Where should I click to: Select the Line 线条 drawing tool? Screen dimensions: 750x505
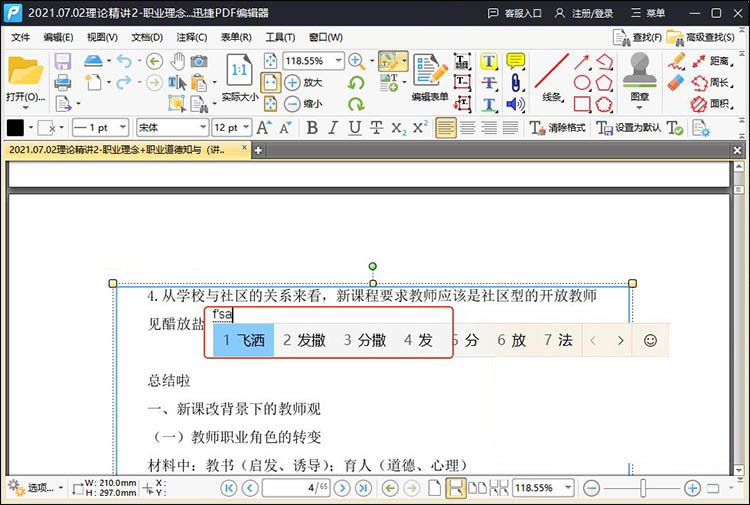(551, 77)
